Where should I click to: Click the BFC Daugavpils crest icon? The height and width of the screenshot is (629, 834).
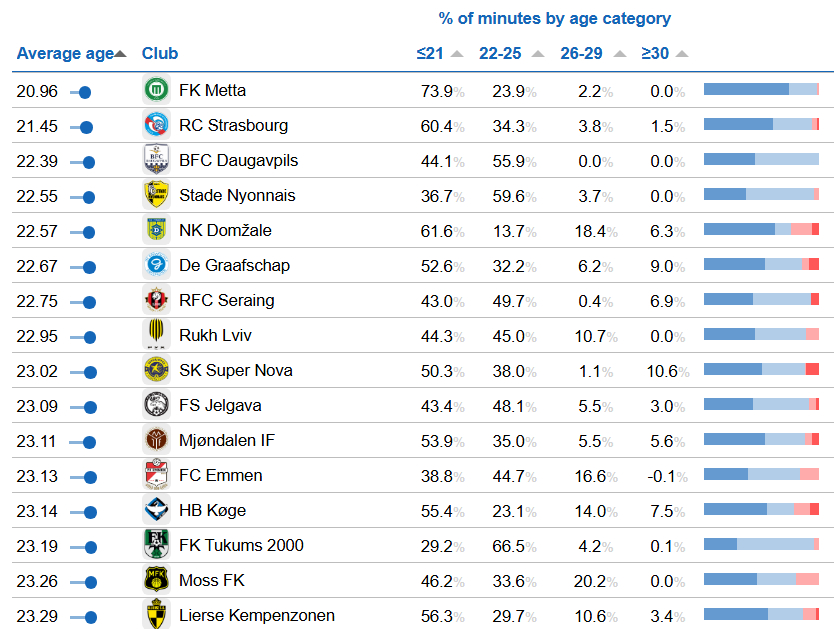point(155,160)
